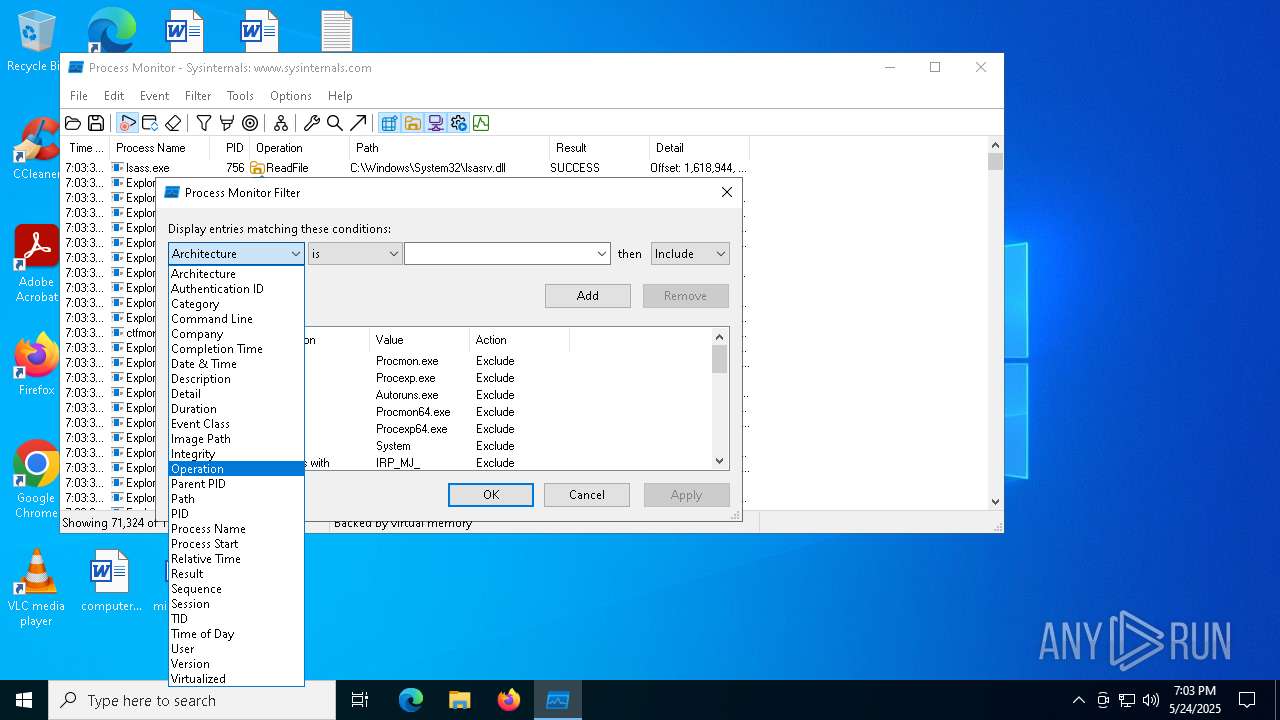Toggle Show Registry Activity icon
Screen dimensions: 1280x720
[x=389, y=123]
